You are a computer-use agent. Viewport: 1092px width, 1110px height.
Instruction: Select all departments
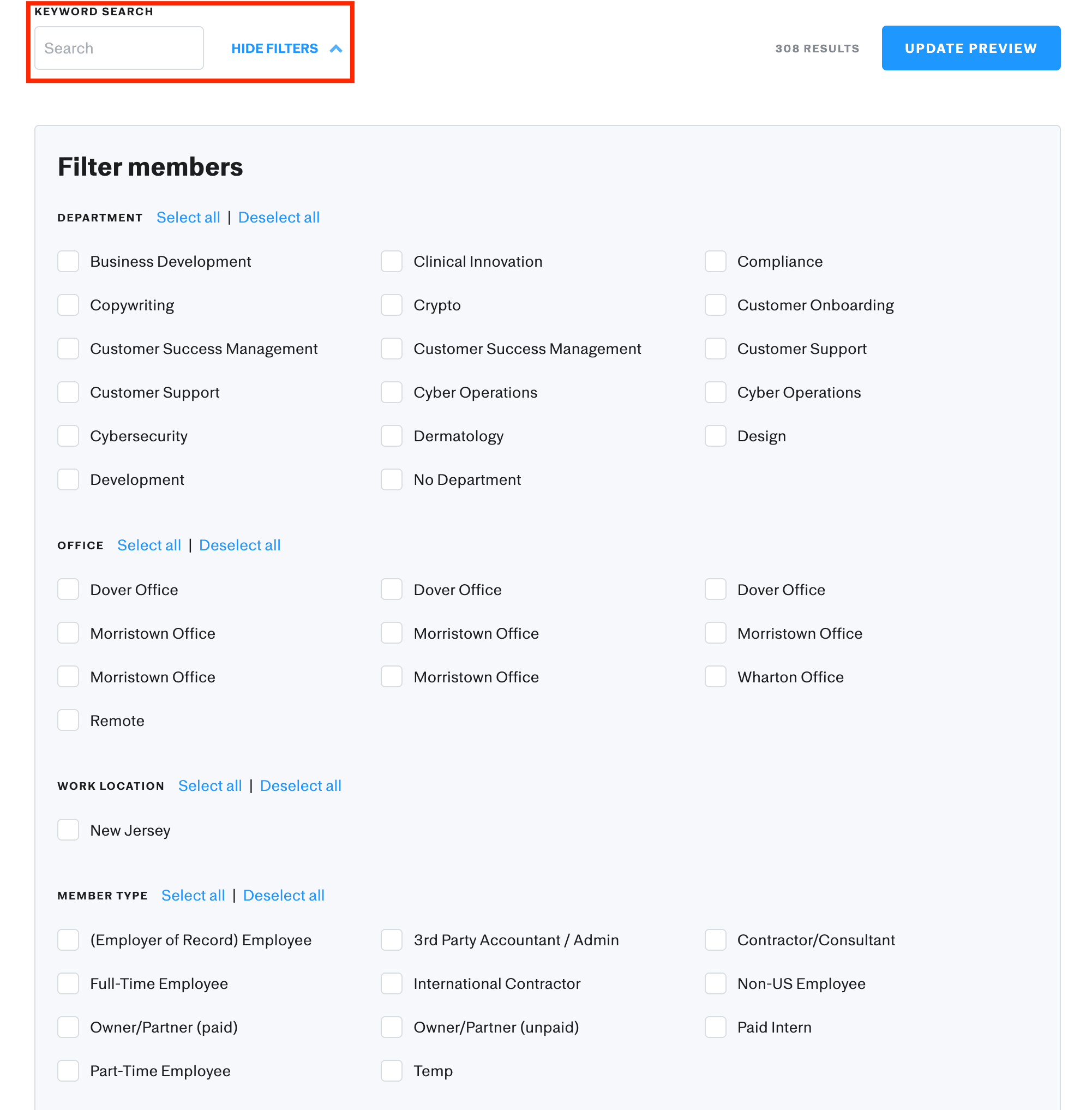188,218
